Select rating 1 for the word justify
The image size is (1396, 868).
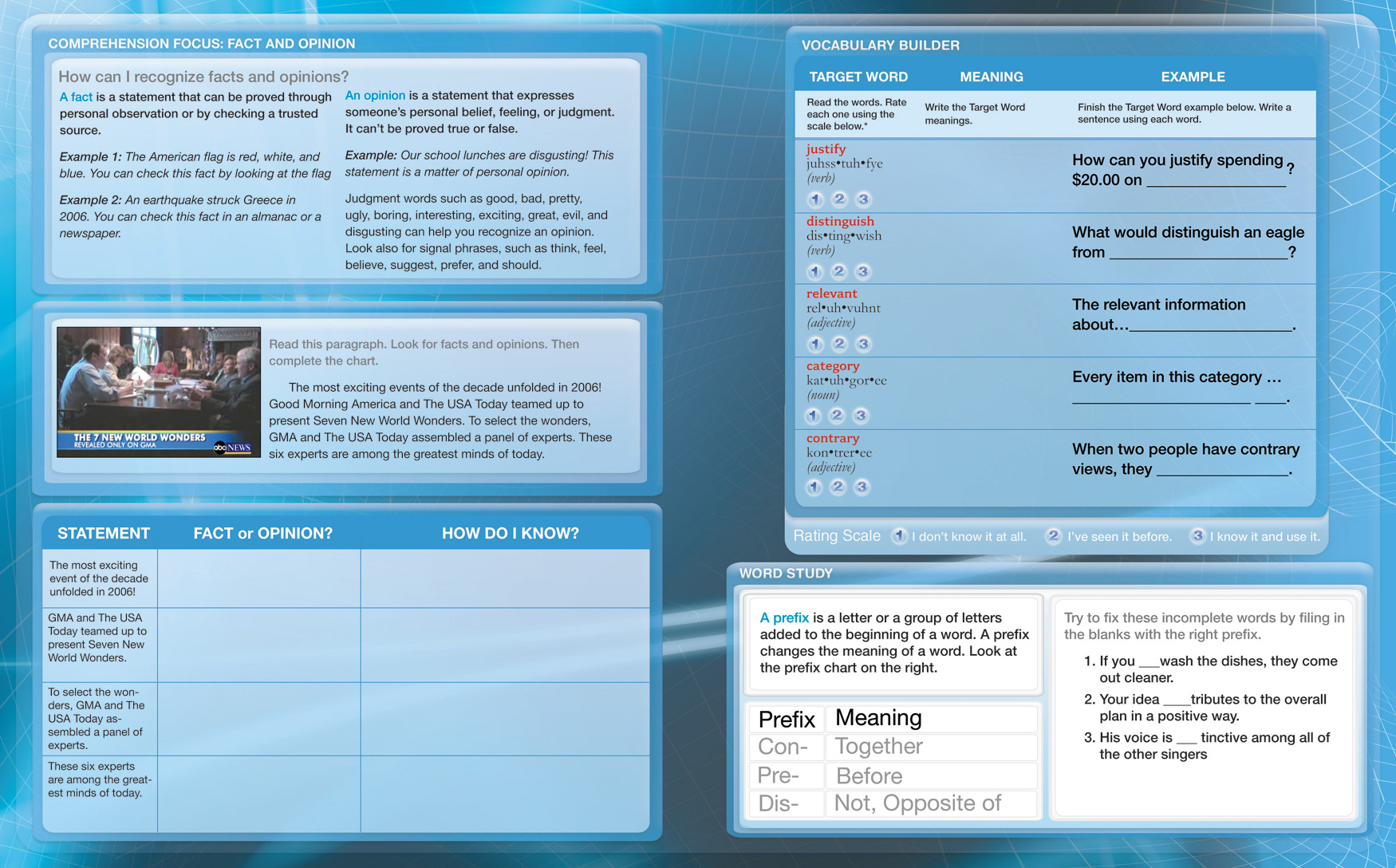click(x=815, y=199)
